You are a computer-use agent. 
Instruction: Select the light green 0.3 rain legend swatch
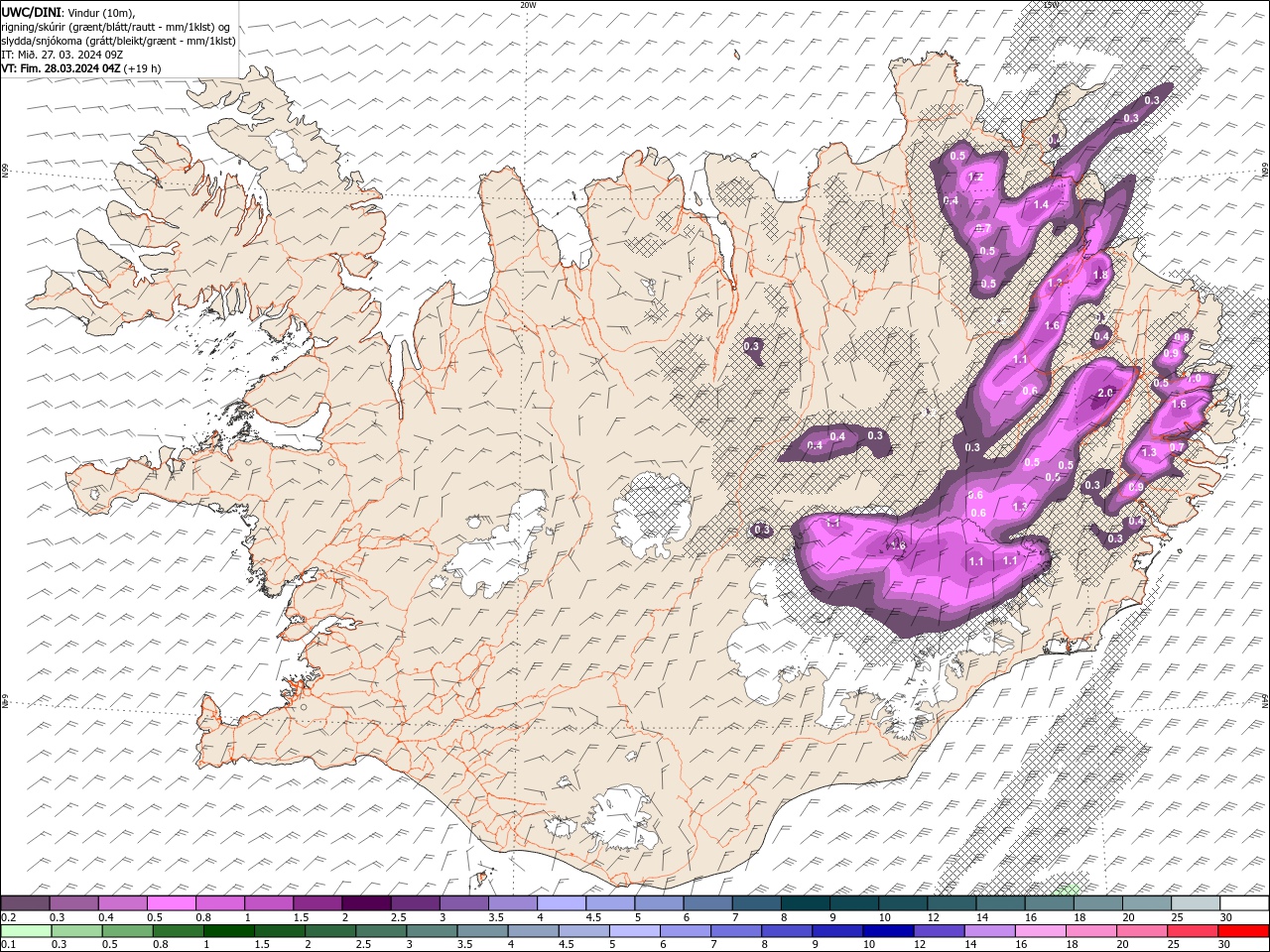click(x=76, y=931)
